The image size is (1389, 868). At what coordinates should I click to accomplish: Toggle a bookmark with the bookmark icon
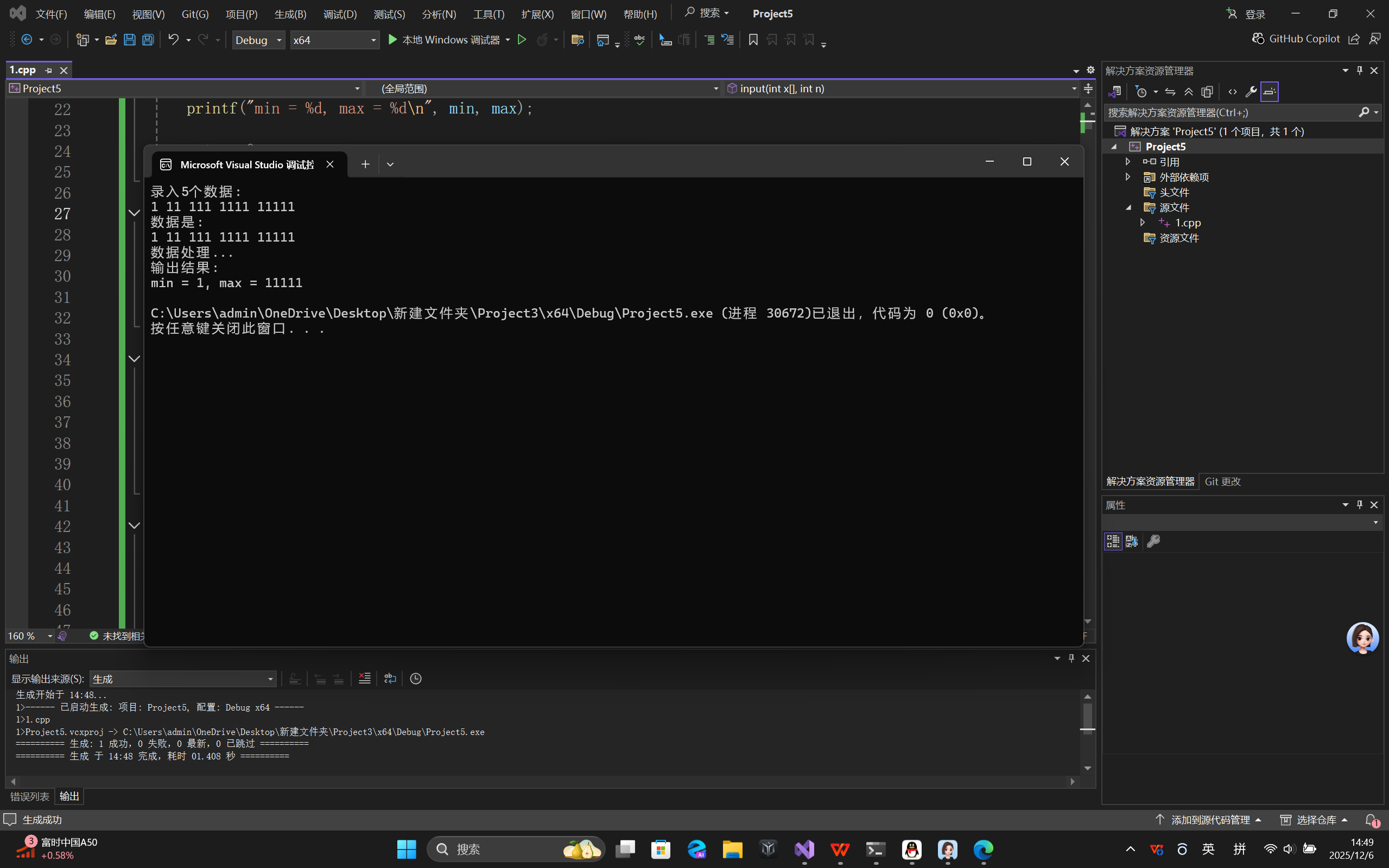tap(753, 40)
